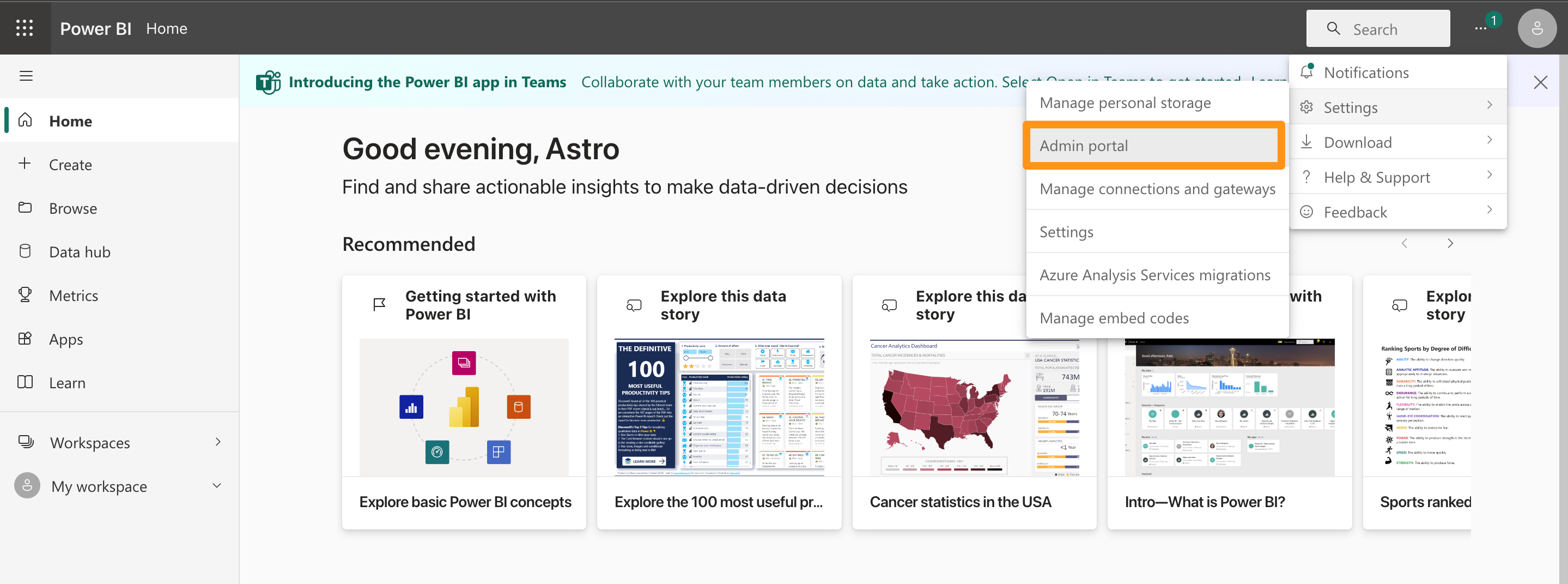Open the Cancer statistics map thumbnail
1568x584 pixels.
tap(974, 407)
